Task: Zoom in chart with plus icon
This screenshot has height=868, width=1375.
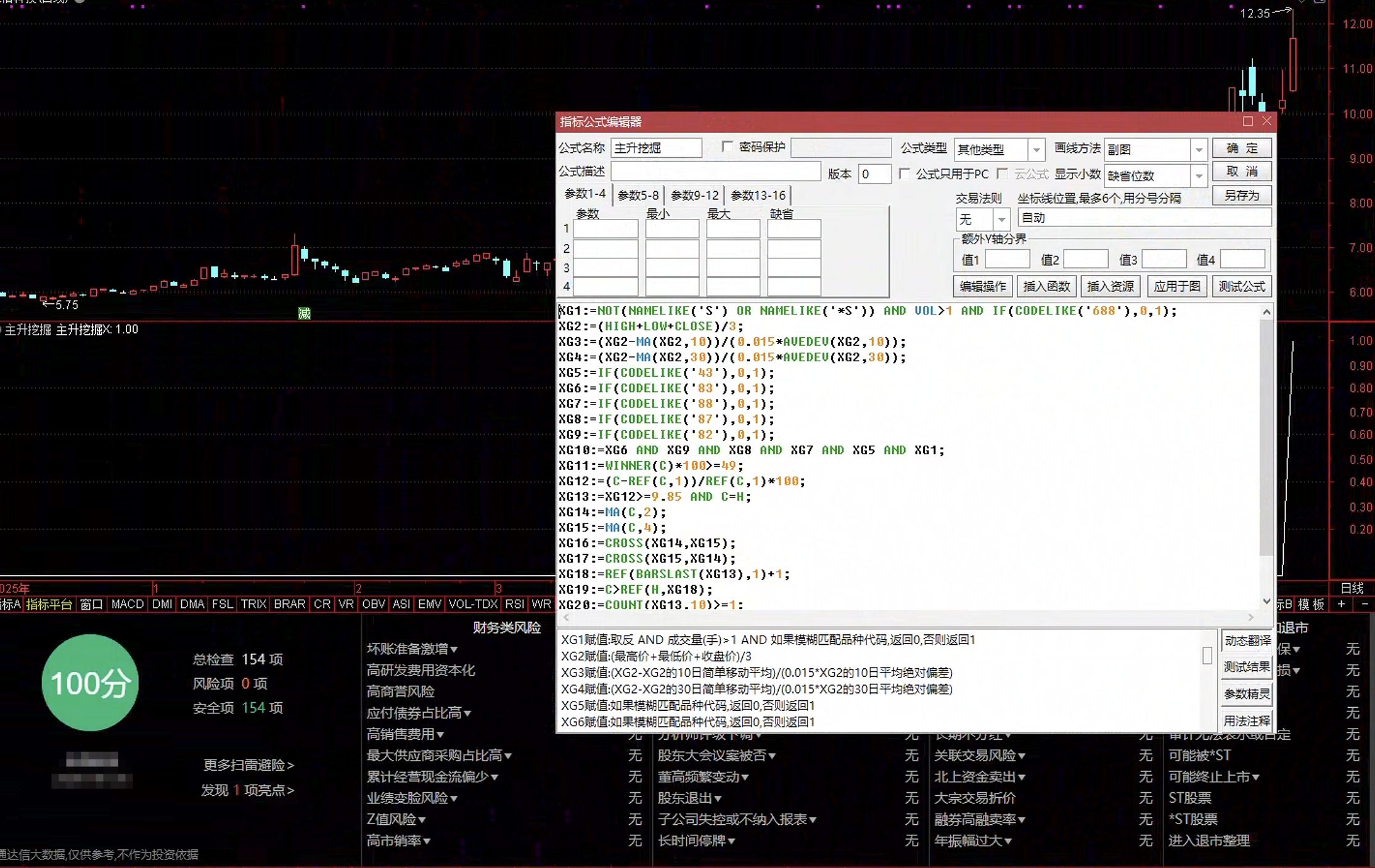Action: click(1341, 604)
